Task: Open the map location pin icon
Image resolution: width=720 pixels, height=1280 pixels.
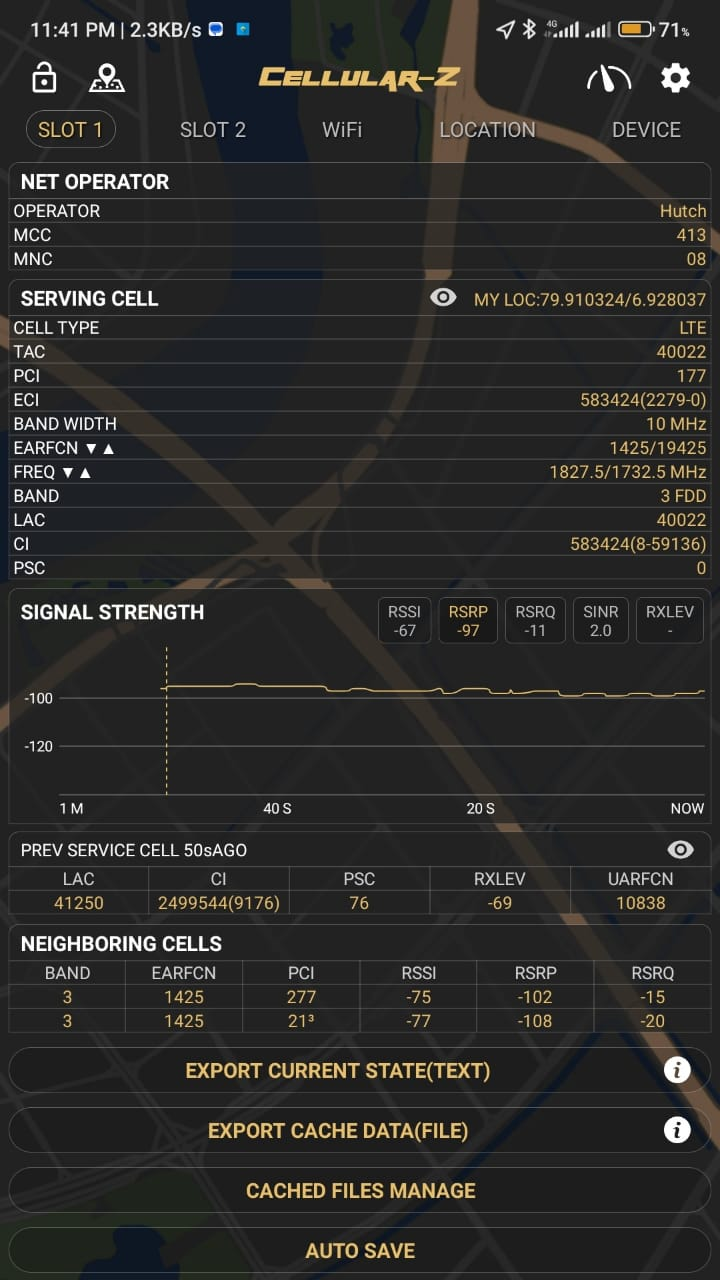Action: (x=106, y=78)
